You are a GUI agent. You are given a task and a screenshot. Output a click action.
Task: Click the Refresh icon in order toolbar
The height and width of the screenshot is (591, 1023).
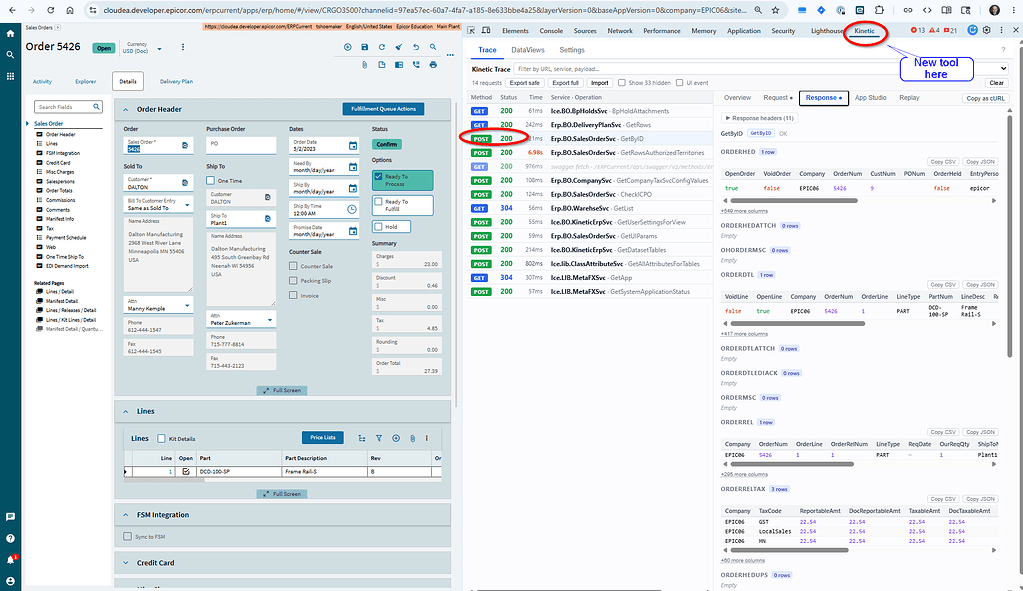point(382,47)
